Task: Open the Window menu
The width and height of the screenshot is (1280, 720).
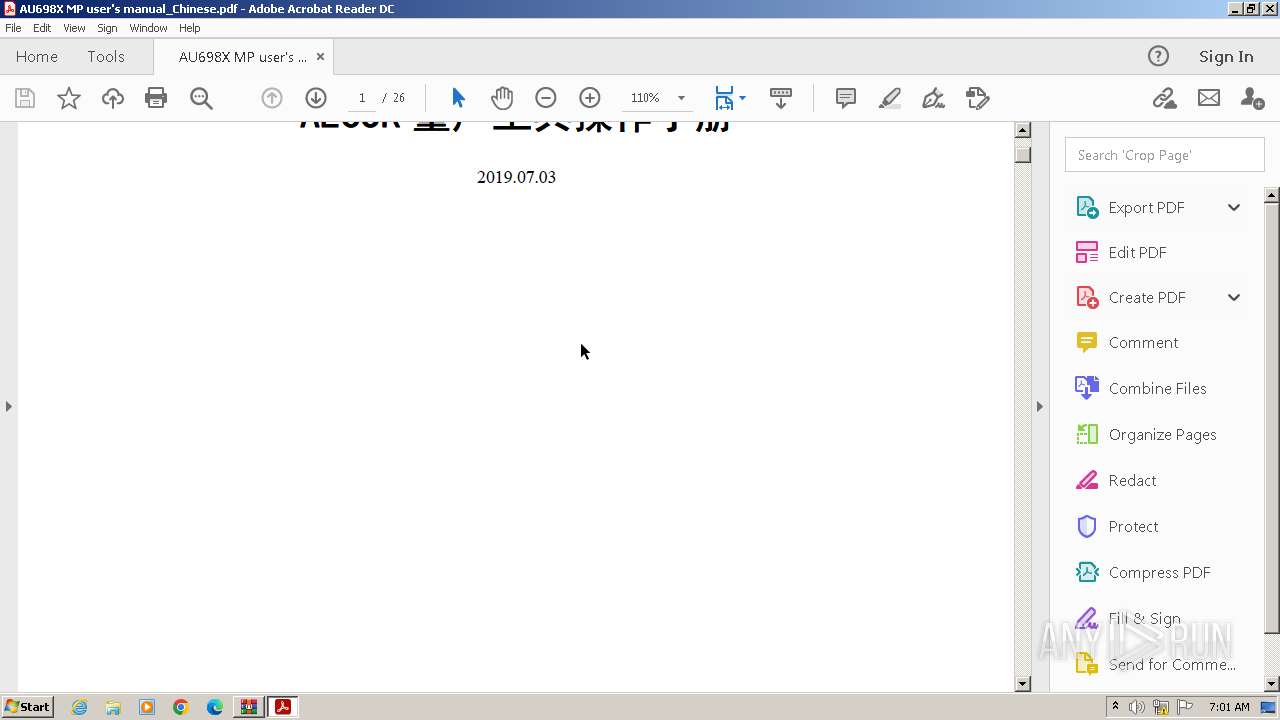Action: point(148,28)
